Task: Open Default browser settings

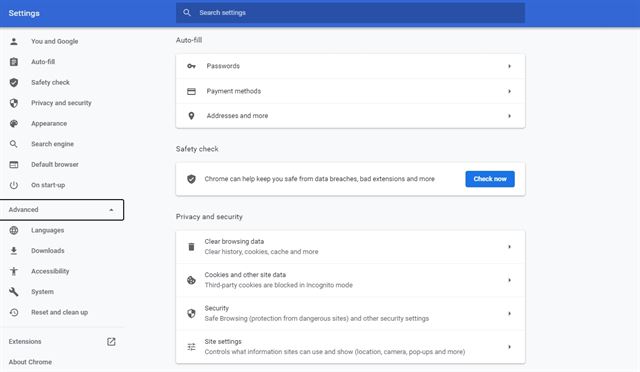Action: tap(55, 165)
